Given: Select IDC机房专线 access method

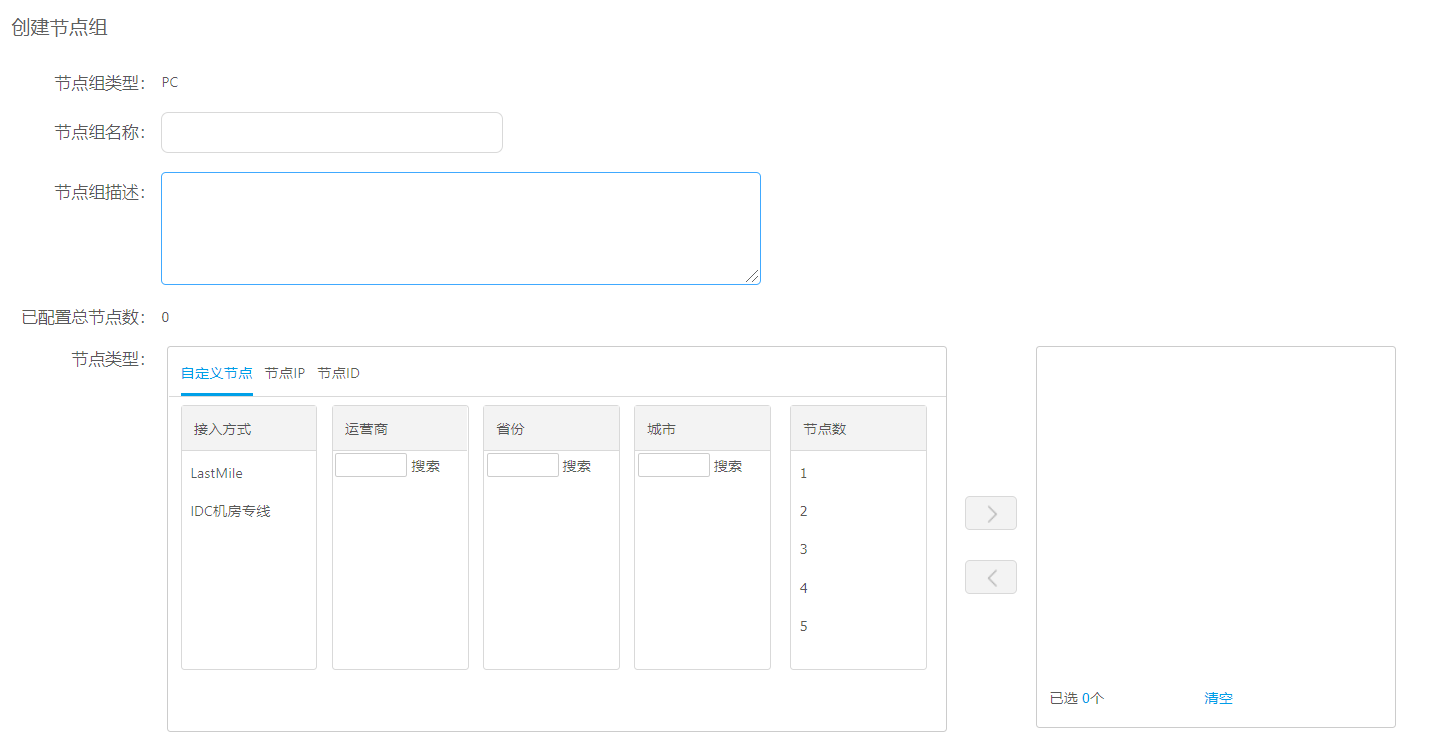Looking at the screenshot, I should (x=231, y=511).
